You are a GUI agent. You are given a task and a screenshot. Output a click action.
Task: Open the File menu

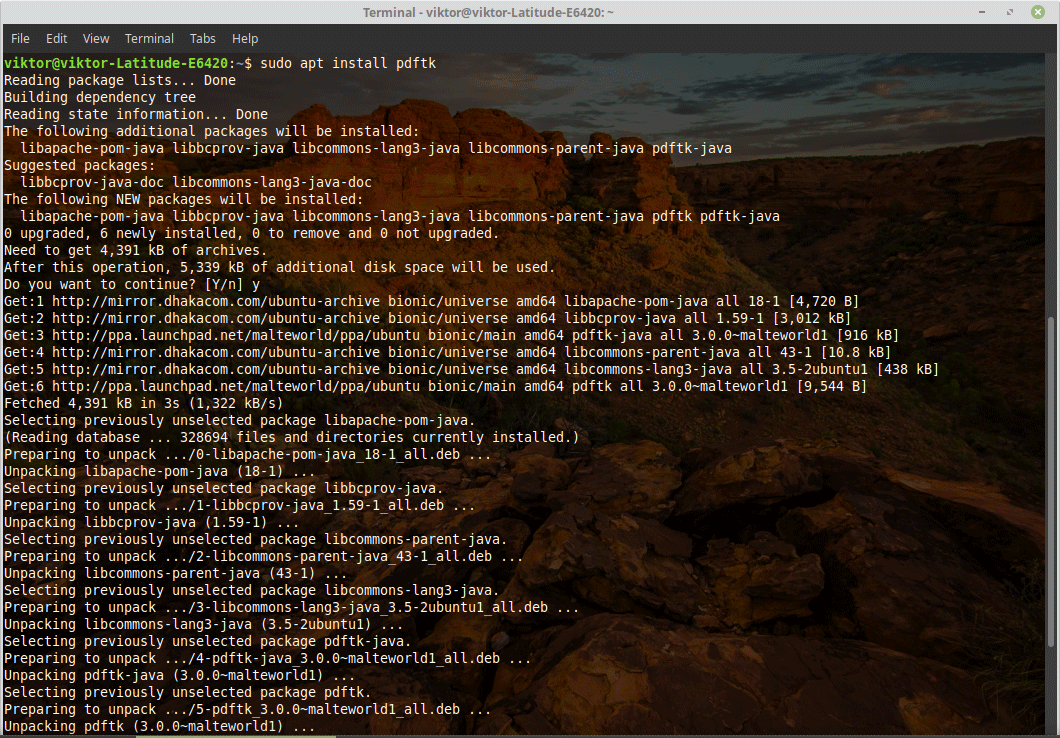20,39
